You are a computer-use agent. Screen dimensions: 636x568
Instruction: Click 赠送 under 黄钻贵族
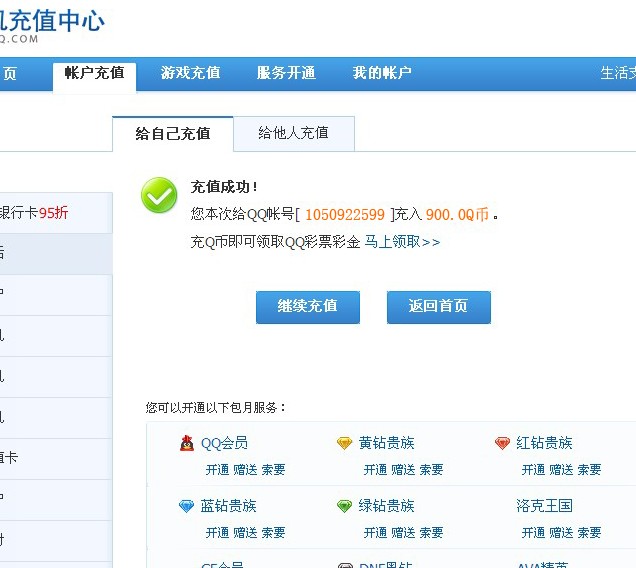click(x=403, y=470)
